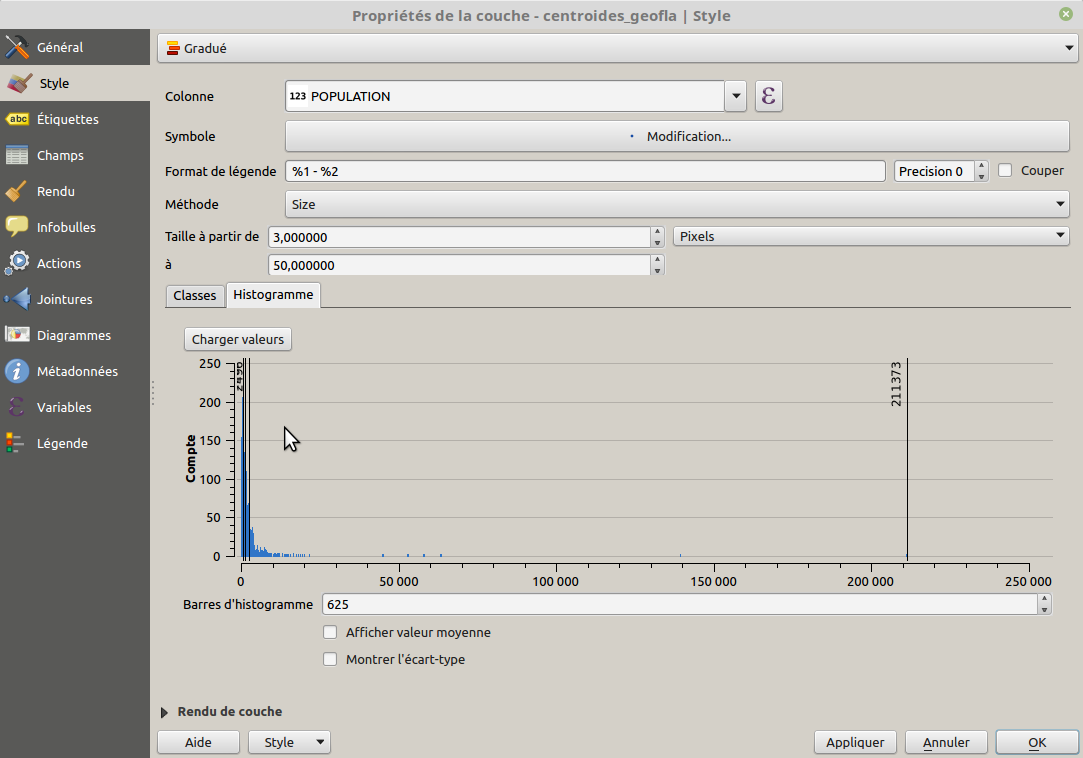The image size is (1083, 758).
Task: Open the Gradué renderer type dropdown
Action: click(616, 48)
